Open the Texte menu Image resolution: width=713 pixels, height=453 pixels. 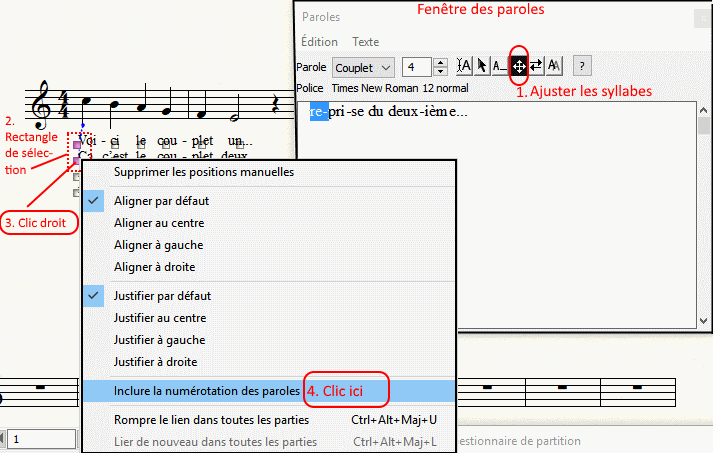365,42
